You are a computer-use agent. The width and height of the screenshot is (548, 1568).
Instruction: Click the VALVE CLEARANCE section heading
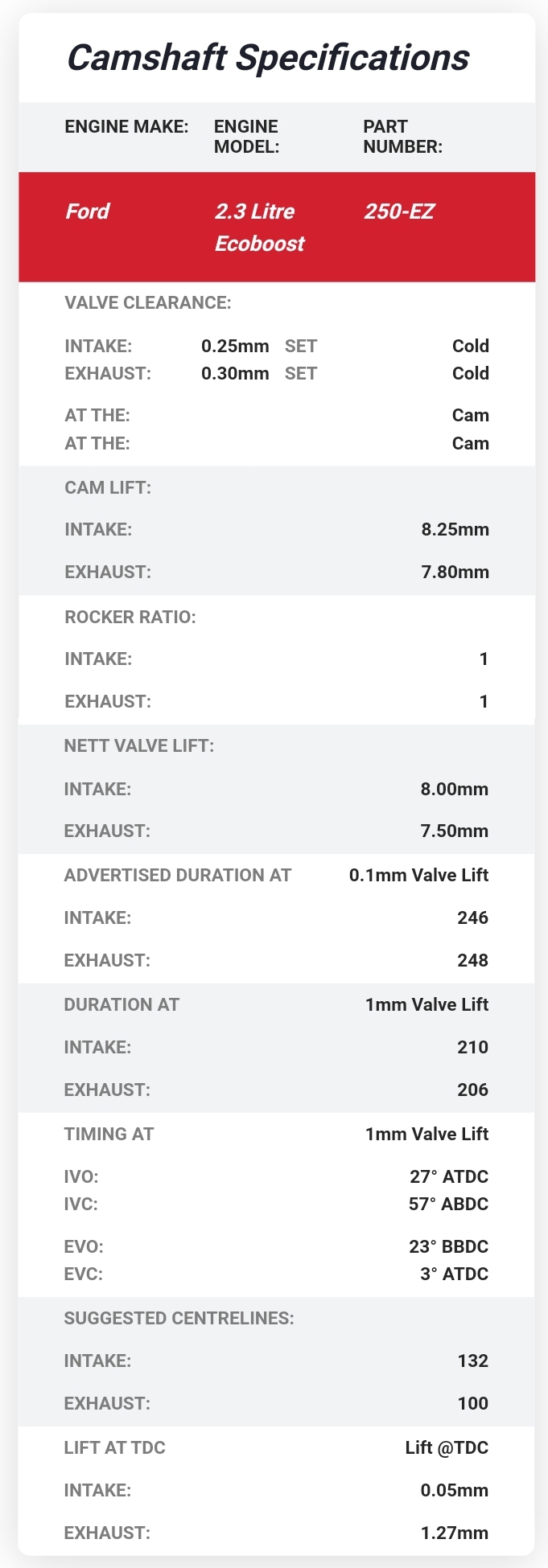(148, 302)
